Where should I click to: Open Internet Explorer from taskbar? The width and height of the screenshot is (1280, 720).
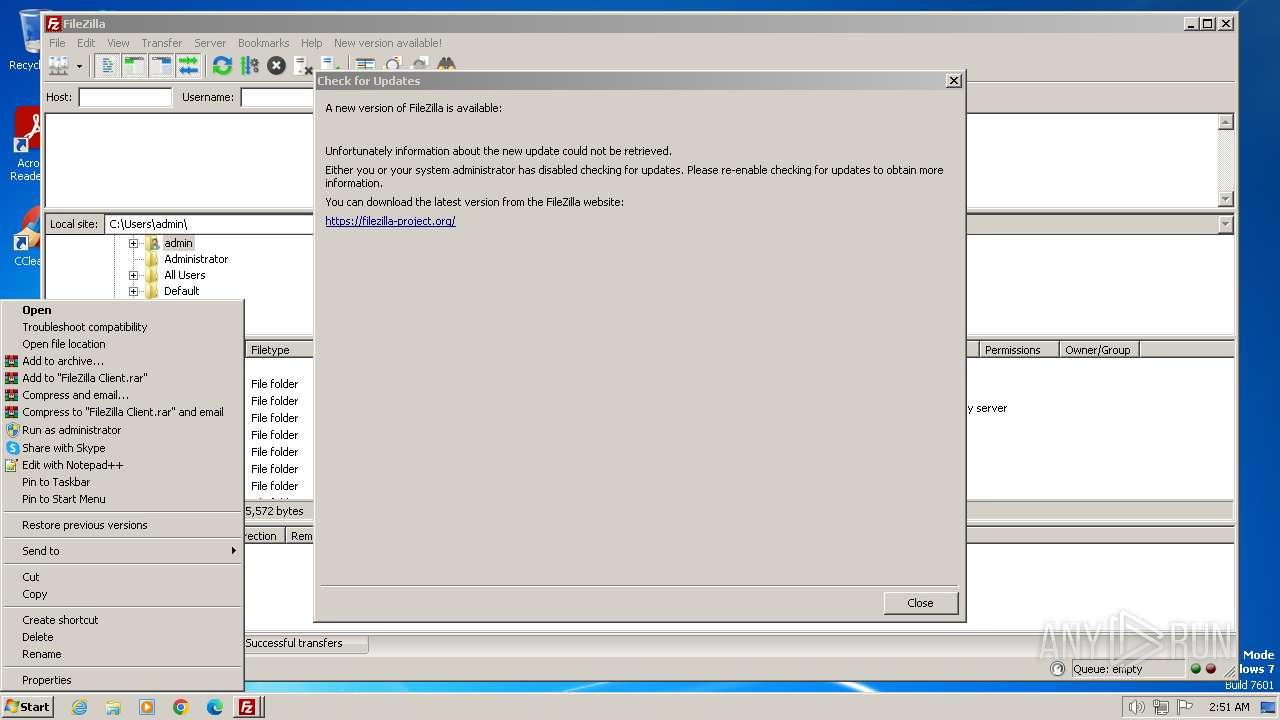(x=79, y=707)
